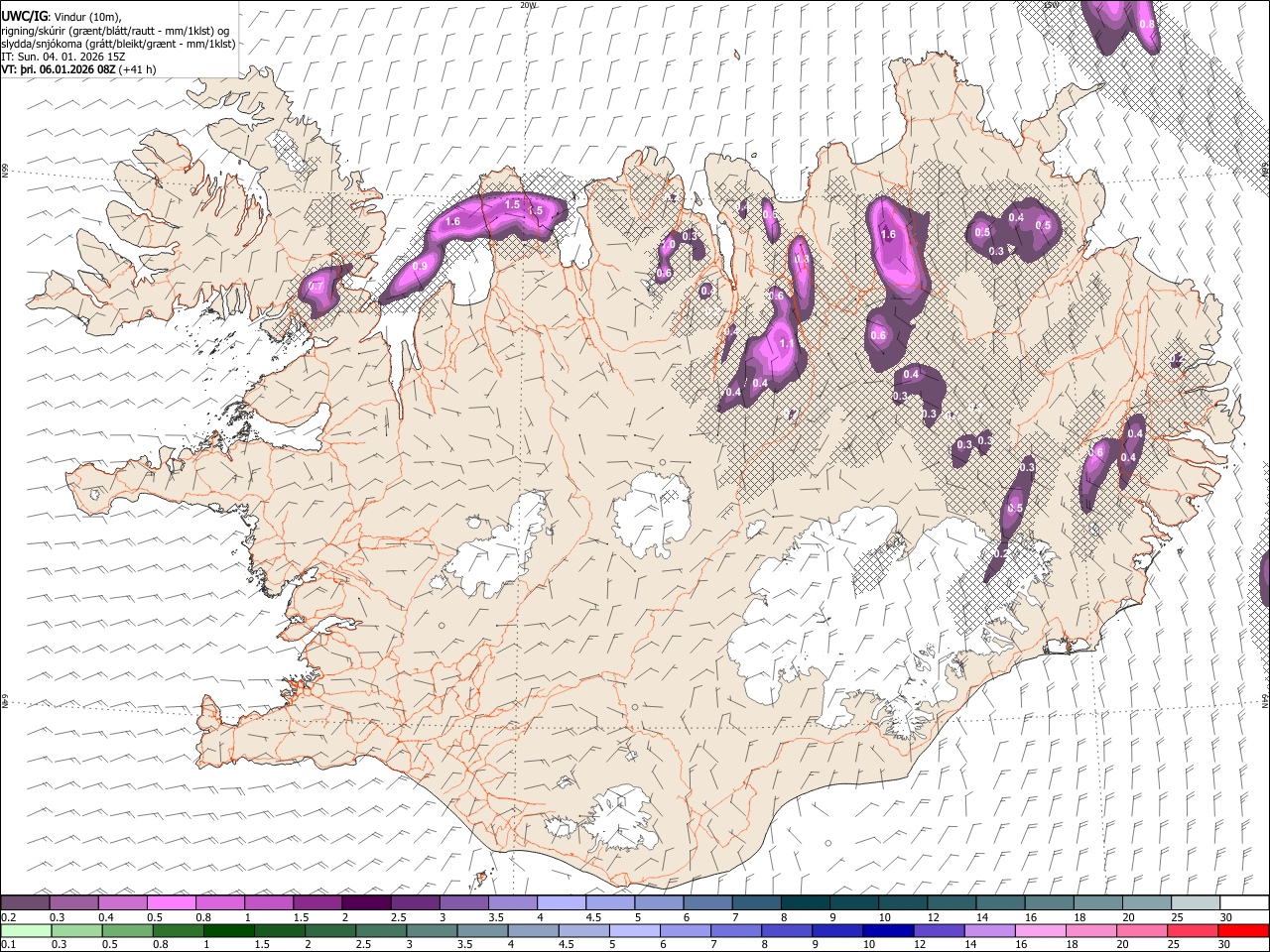Click the '20W' longitude label
The image size is (1270, 952).
[527, 5]
